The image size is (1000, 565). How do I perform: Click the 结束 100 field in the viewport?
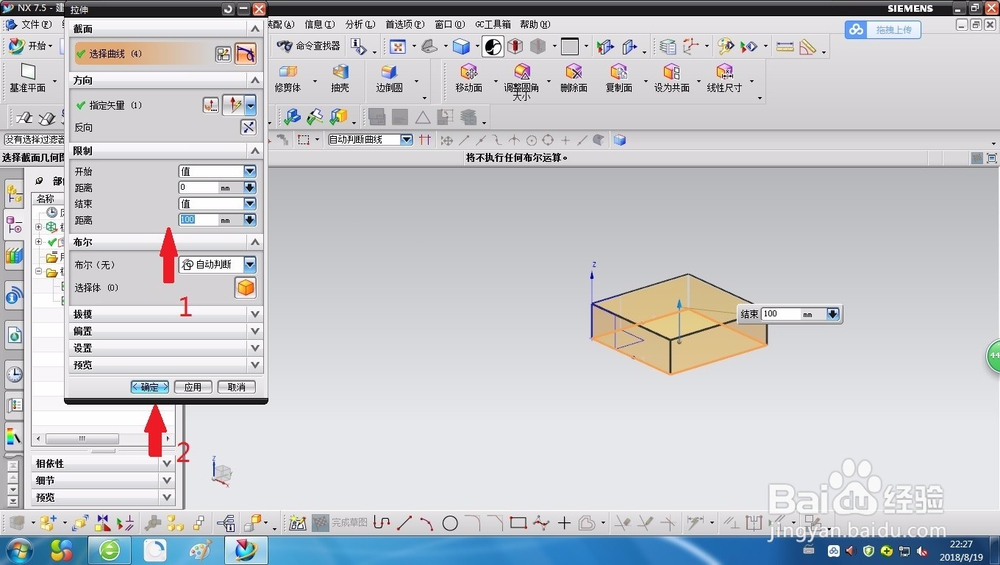click(781, 314)
